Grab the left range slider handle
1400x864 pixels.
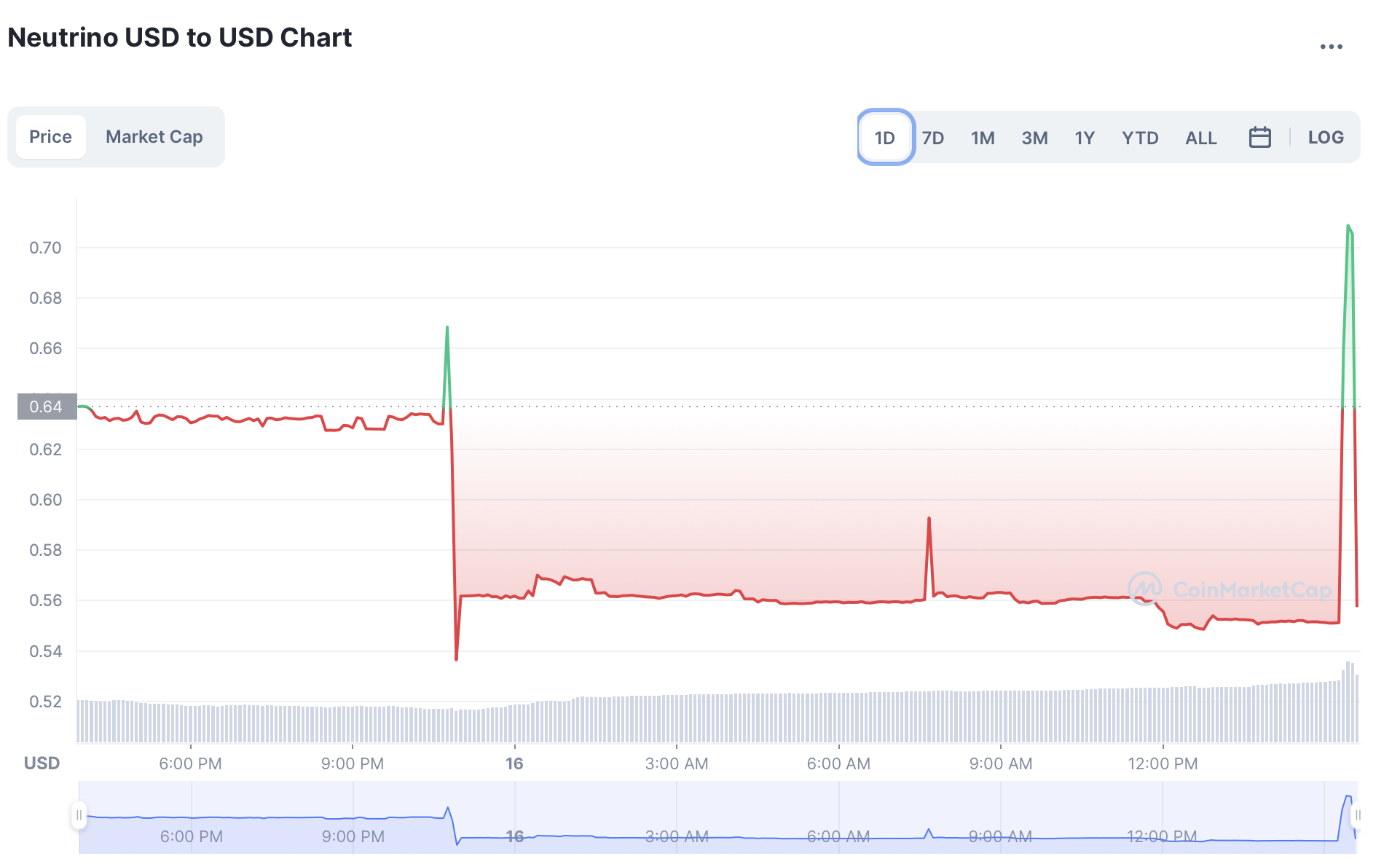79,814
